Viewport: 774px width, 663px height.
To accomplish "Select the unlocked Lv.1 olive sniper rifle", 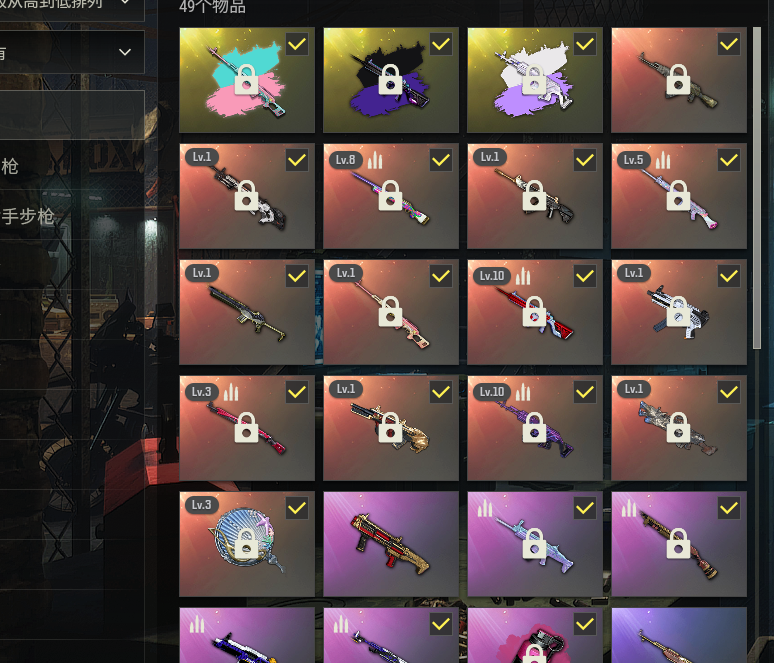I will 247,312.
